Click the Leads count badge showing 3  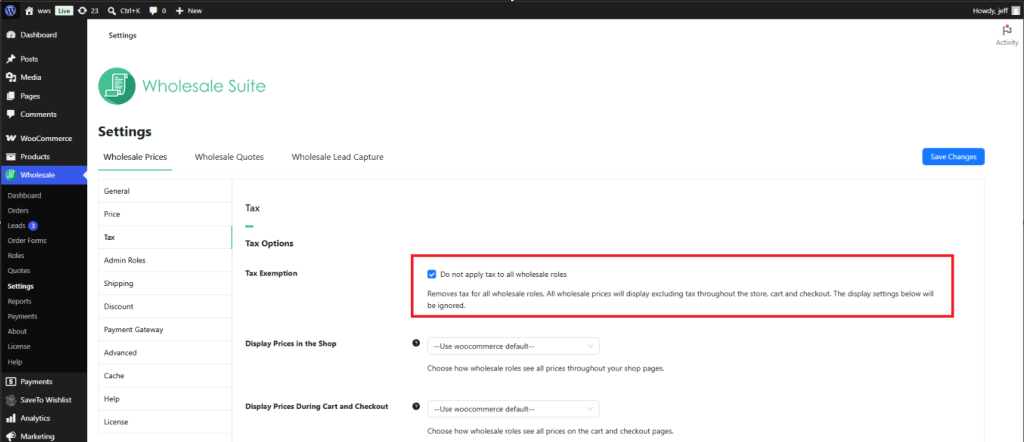pyautogui.click(x=33, y=226)
